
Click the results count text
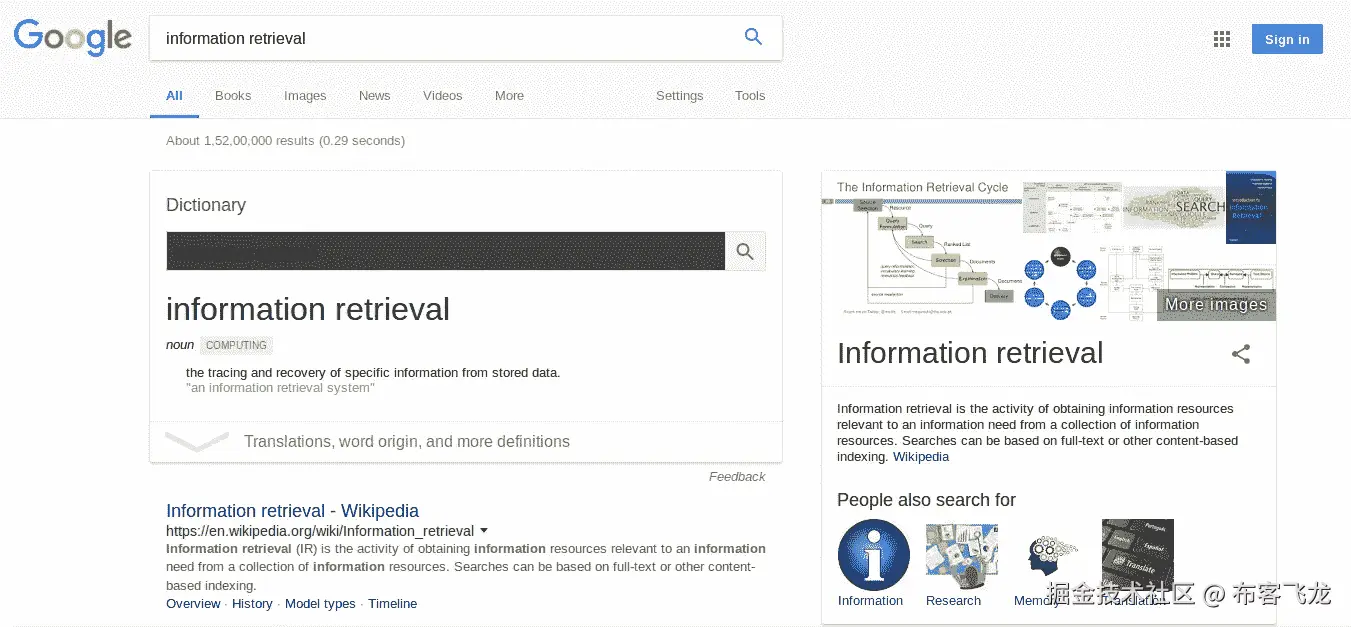285,141
